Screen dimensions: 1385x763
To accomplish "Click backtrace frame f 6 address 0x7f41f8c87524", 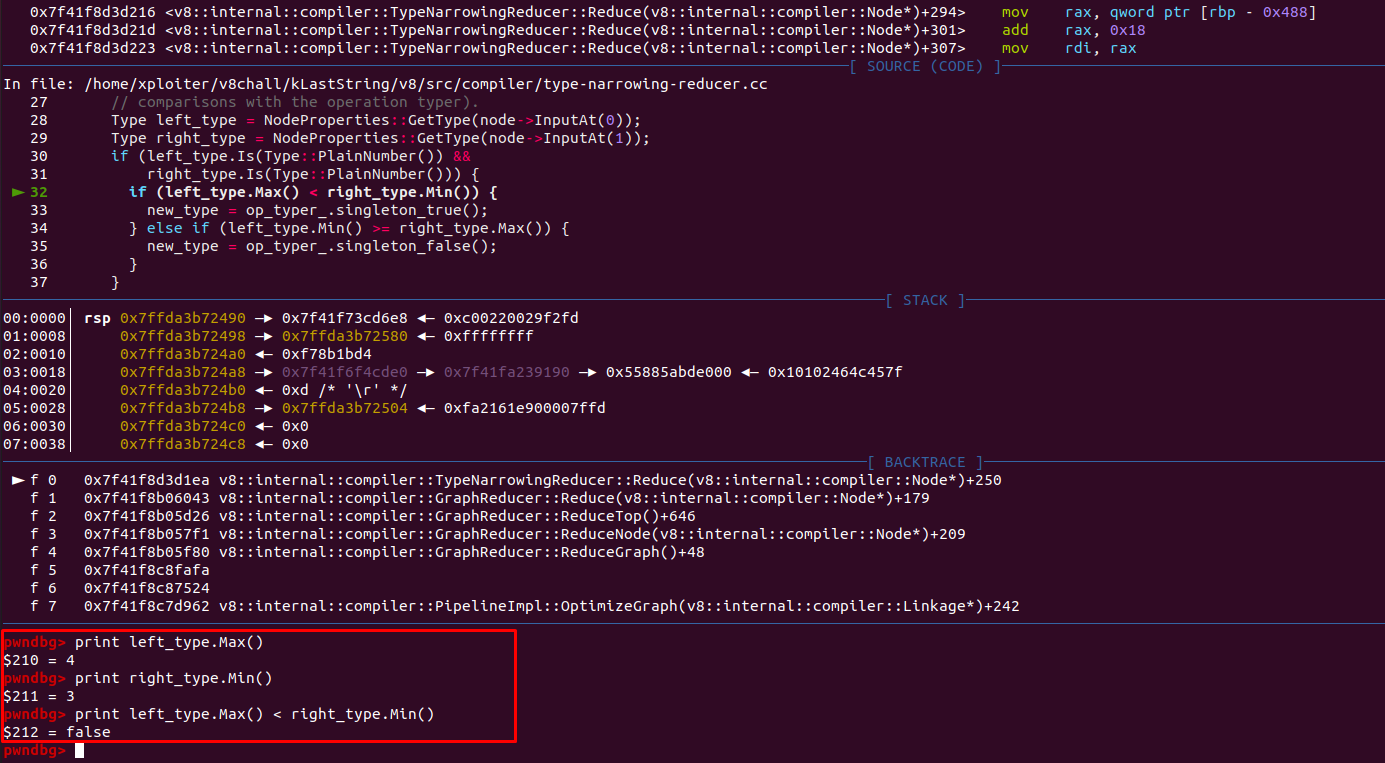I will tap(147, 588).
